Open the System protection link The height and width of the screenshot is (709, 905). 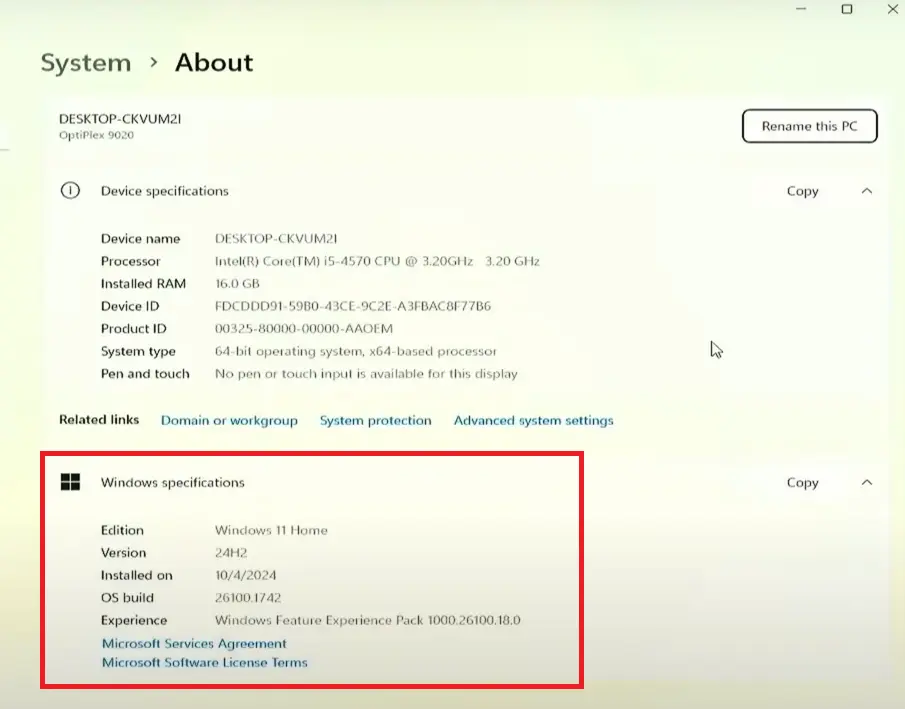376,420
